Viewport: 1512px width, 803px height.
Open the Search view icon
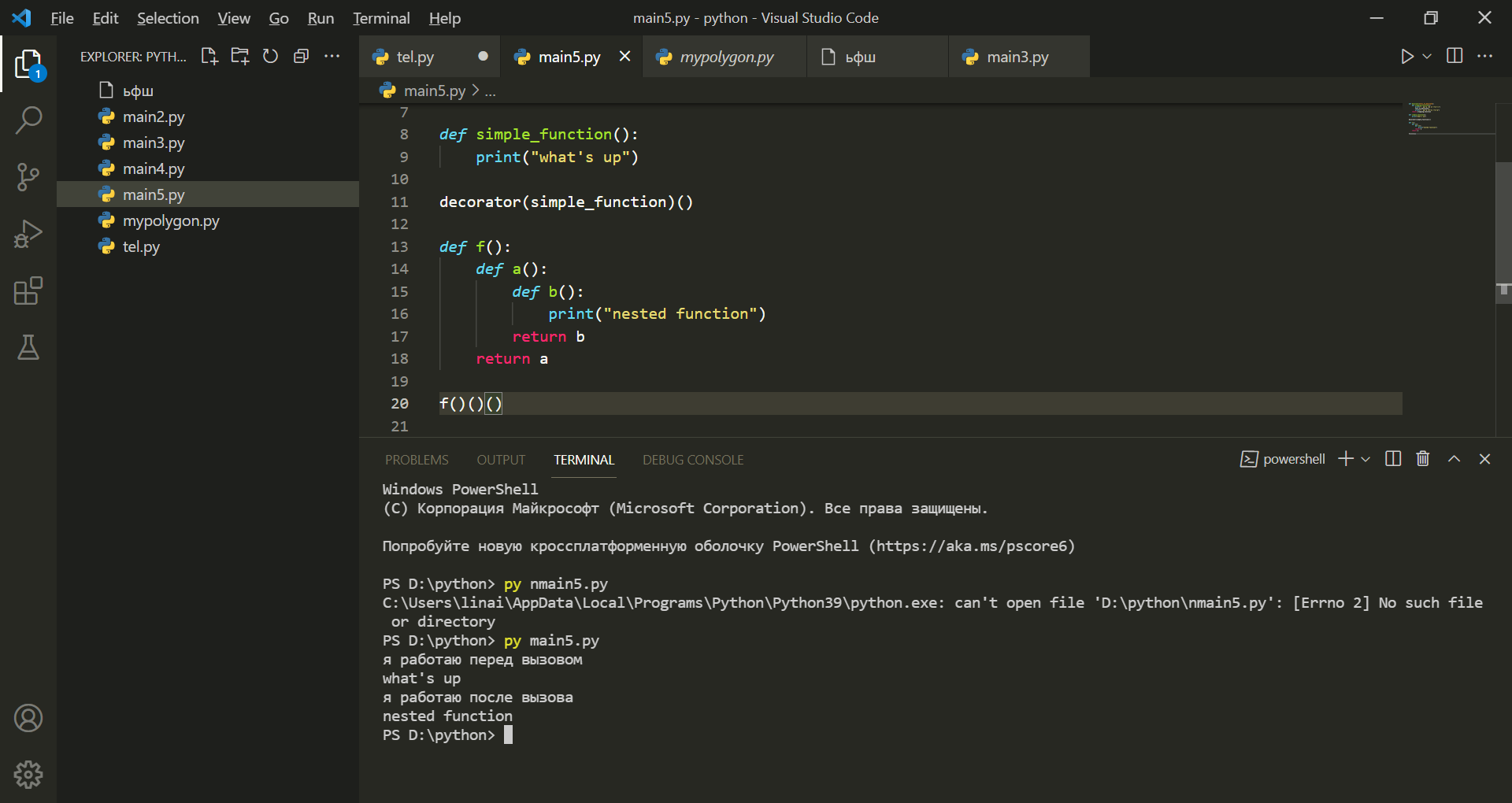28,120
